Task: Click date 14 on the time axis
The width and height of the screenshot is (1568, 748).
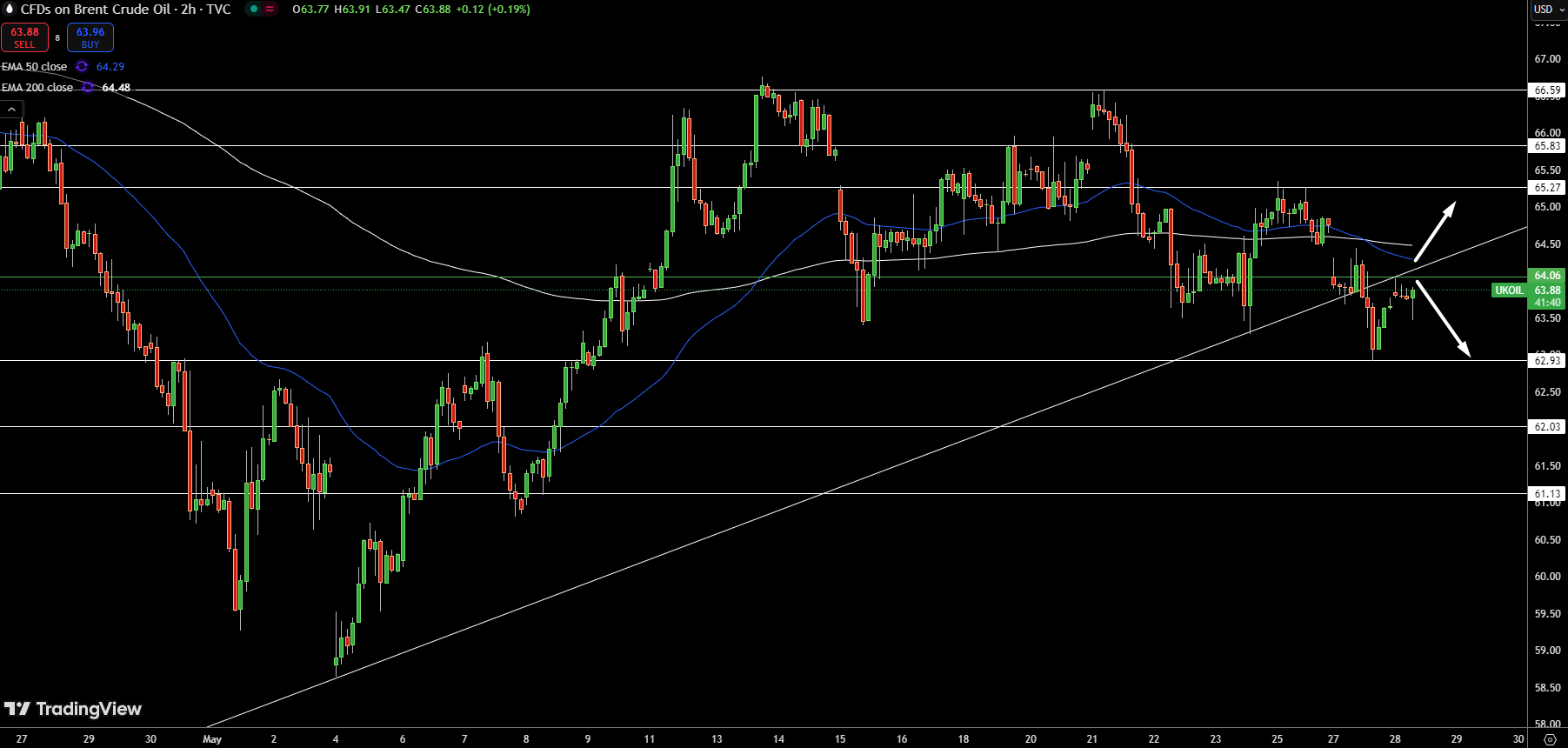Action: pyautogui.click(x=778, y=739)
